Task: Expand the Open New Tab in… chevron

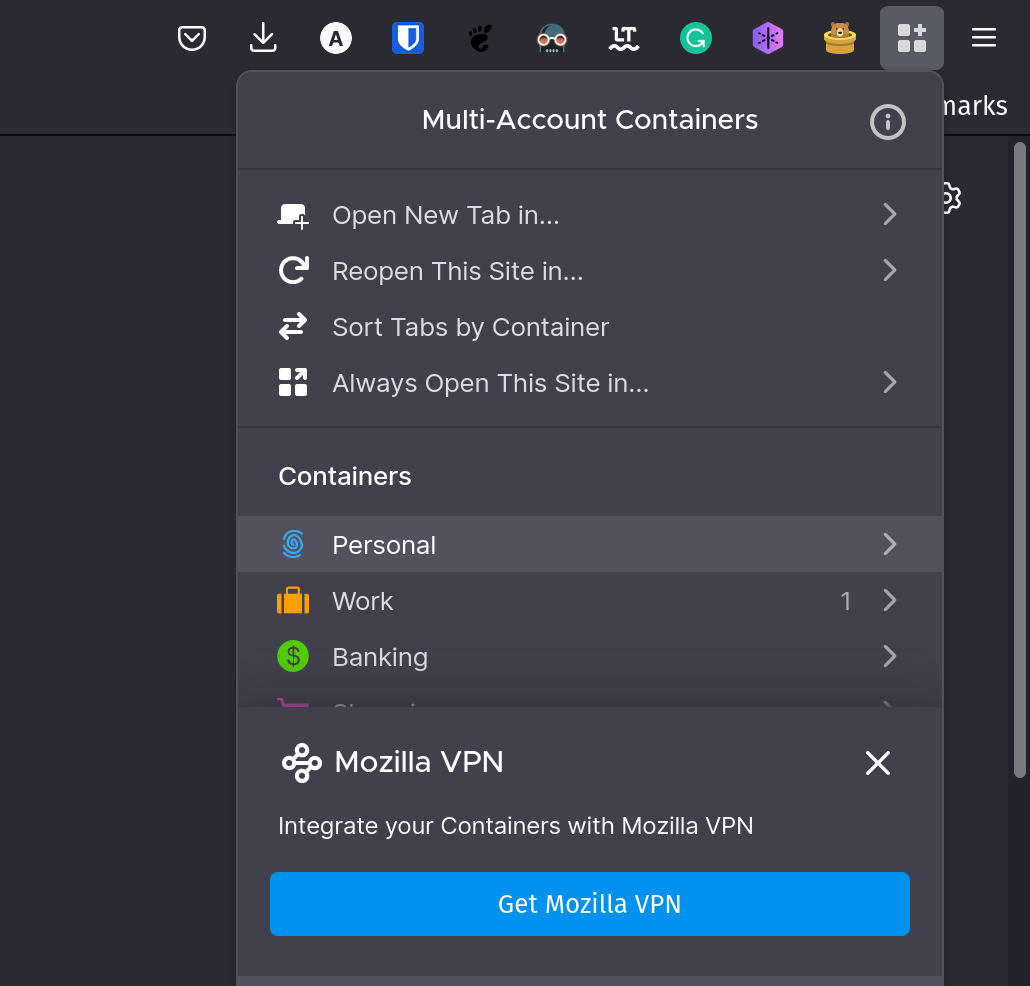Action: pyautogui.click(x=889, y=215)
